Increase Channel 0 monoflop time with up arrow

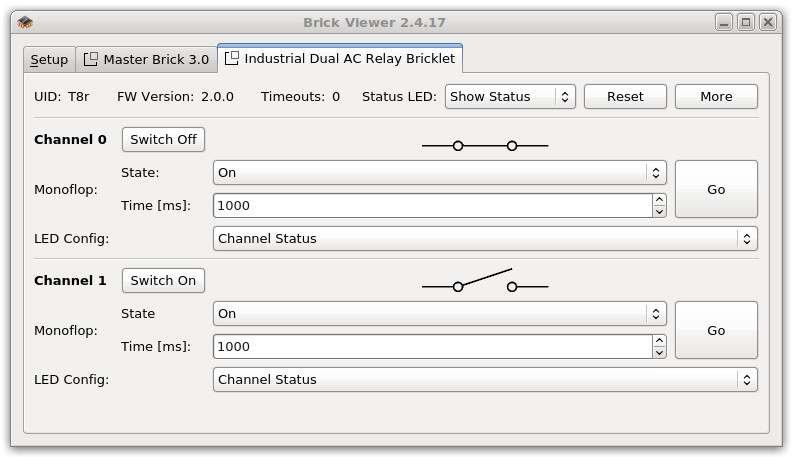pyautogui.click(x=659, y=200)
